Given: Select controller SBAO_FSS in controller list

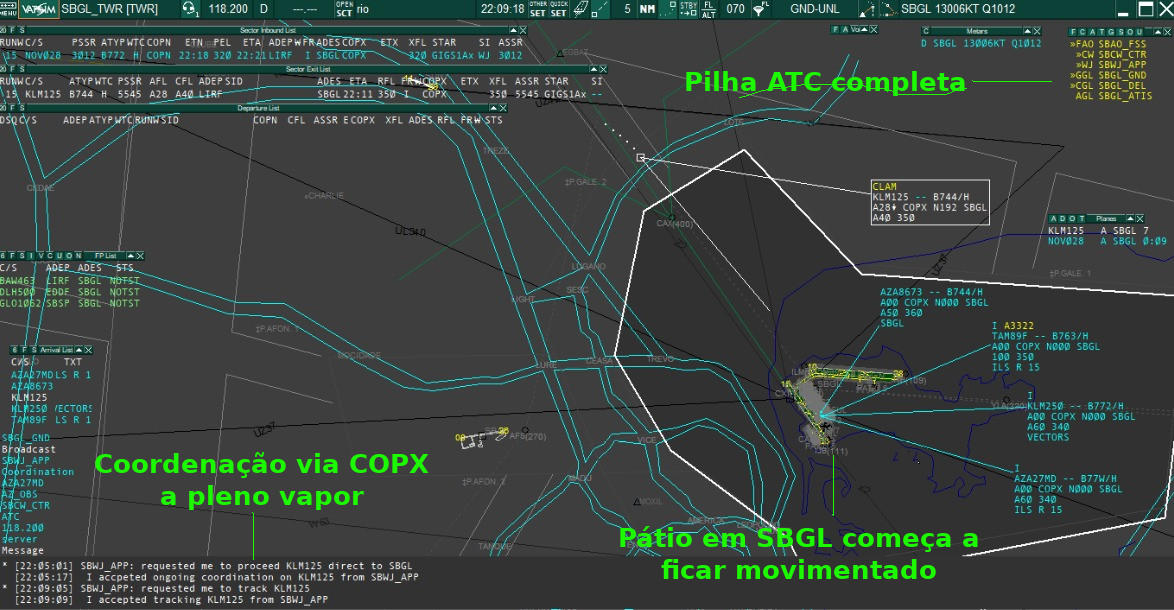Looking at the screenshot, I should click(1109, 44).
